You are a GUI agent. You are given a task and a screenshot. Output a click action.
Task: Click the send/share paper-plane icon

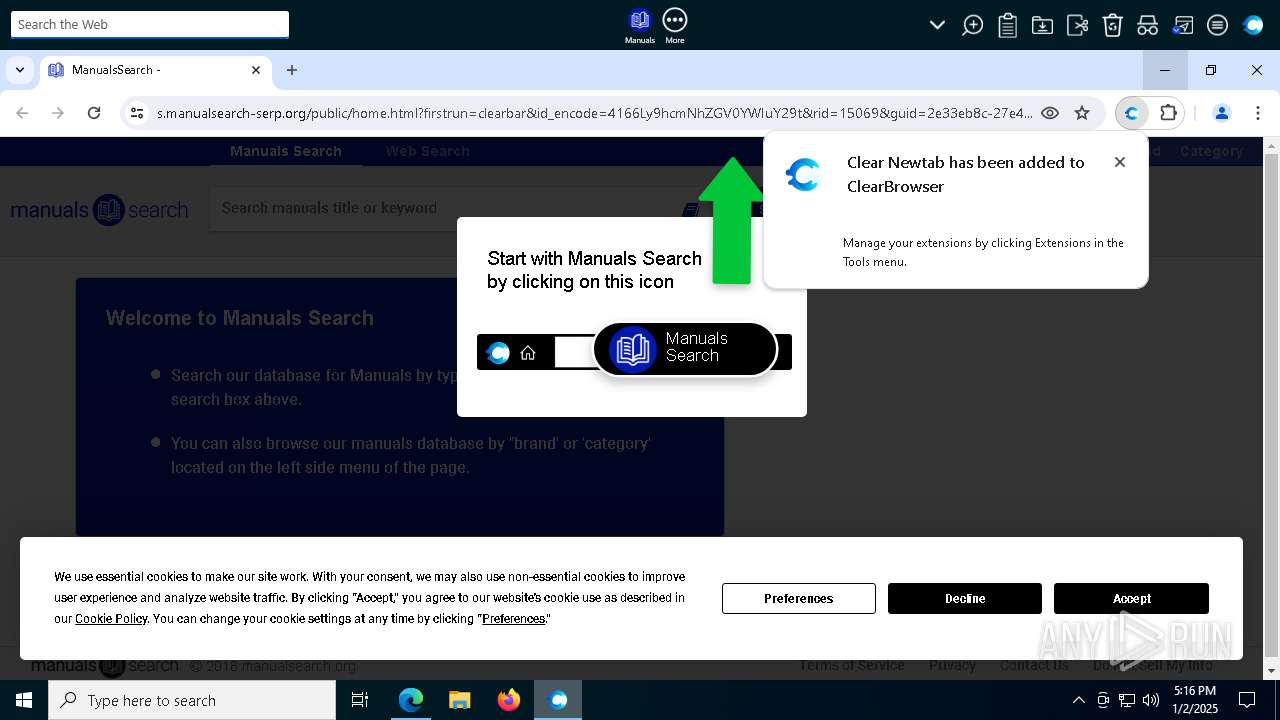1183,25
